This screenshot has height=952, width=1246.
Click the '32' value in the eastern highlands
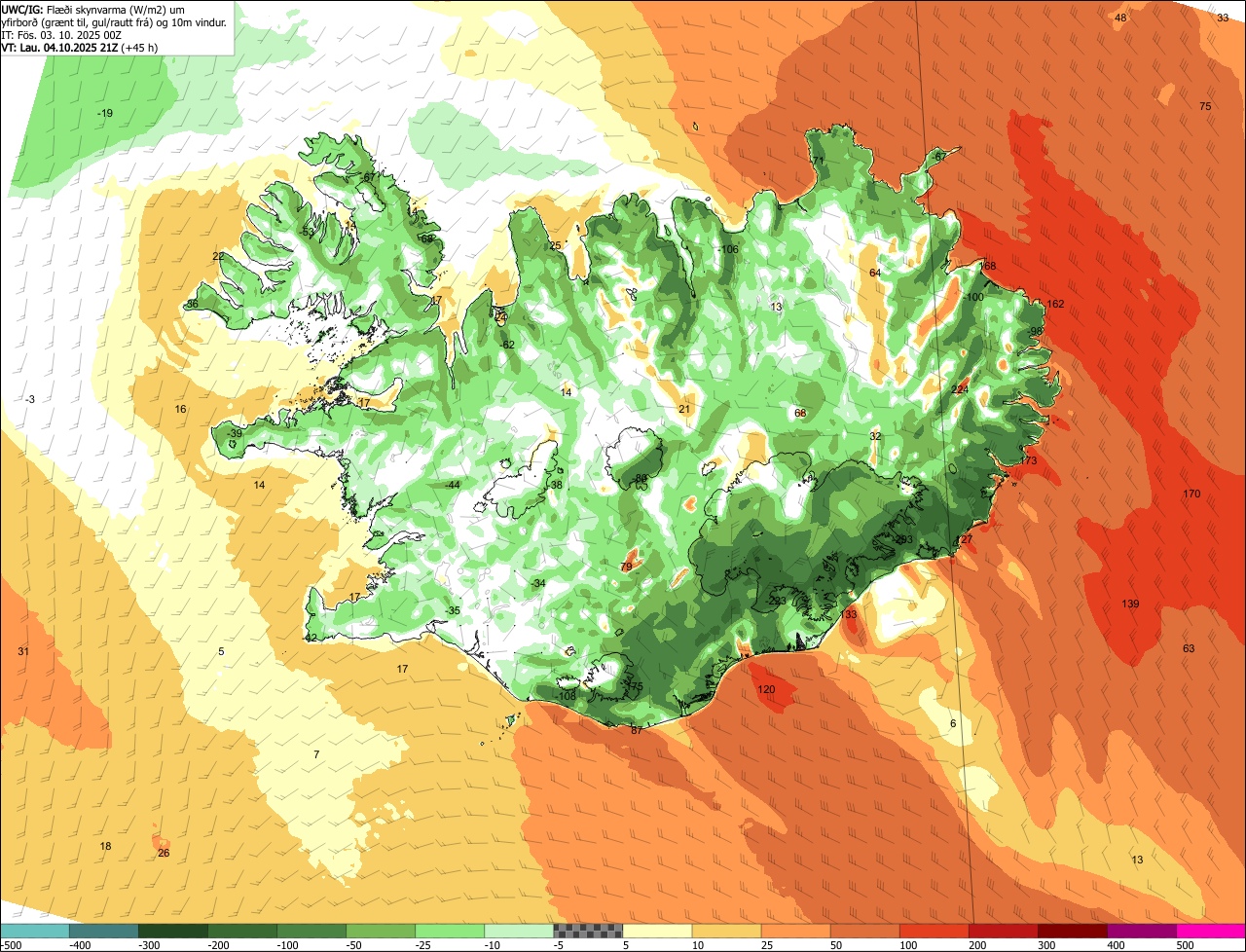pyautogui.click(x=875, y=436)
